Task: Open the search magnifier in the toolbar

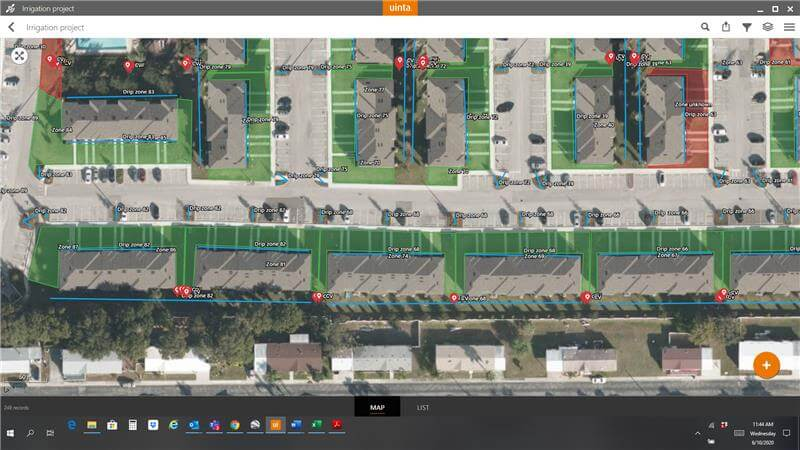Action: click(x=705, y=27)
